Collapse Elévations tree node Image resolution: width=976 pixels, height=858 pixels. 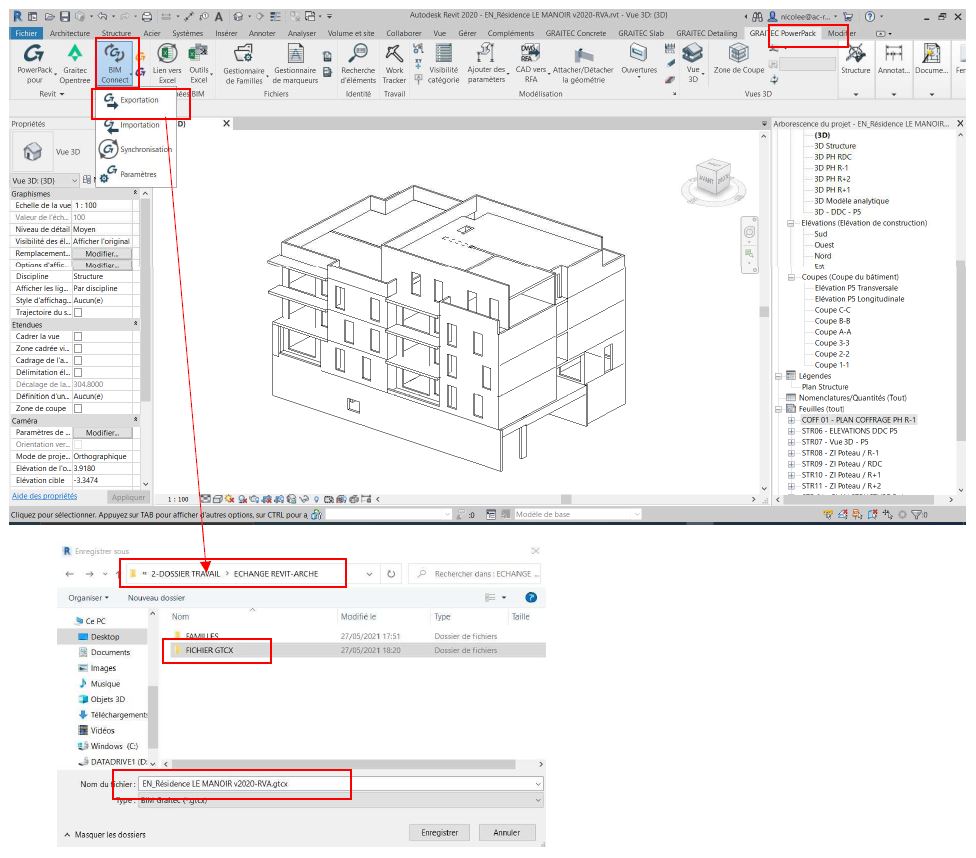(791, 223)
